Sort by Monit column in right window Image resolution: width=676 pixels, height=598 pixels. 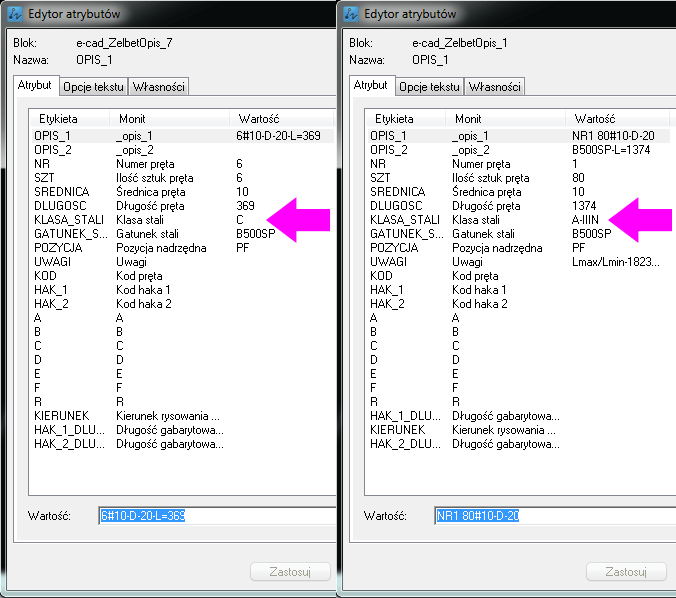tap(505, 119)
